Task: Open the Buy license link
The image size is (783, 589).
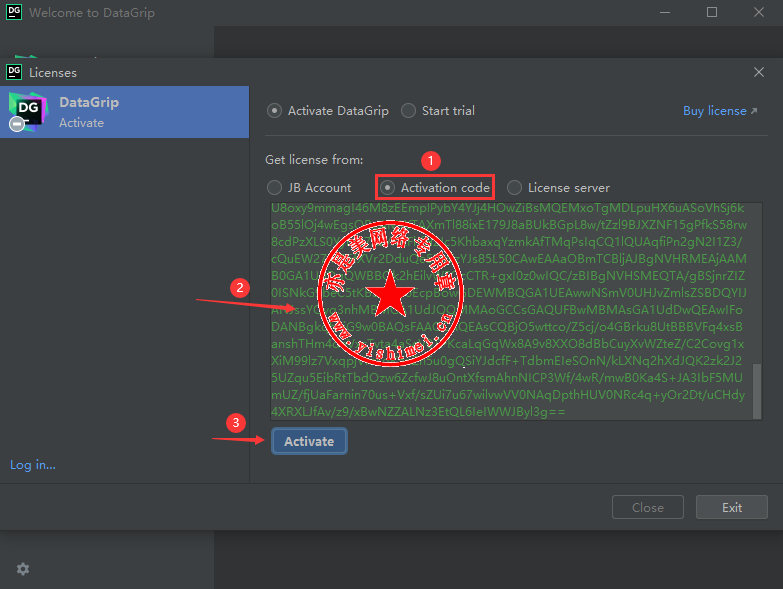Action: pyautogui.click(x=720, y=111)
